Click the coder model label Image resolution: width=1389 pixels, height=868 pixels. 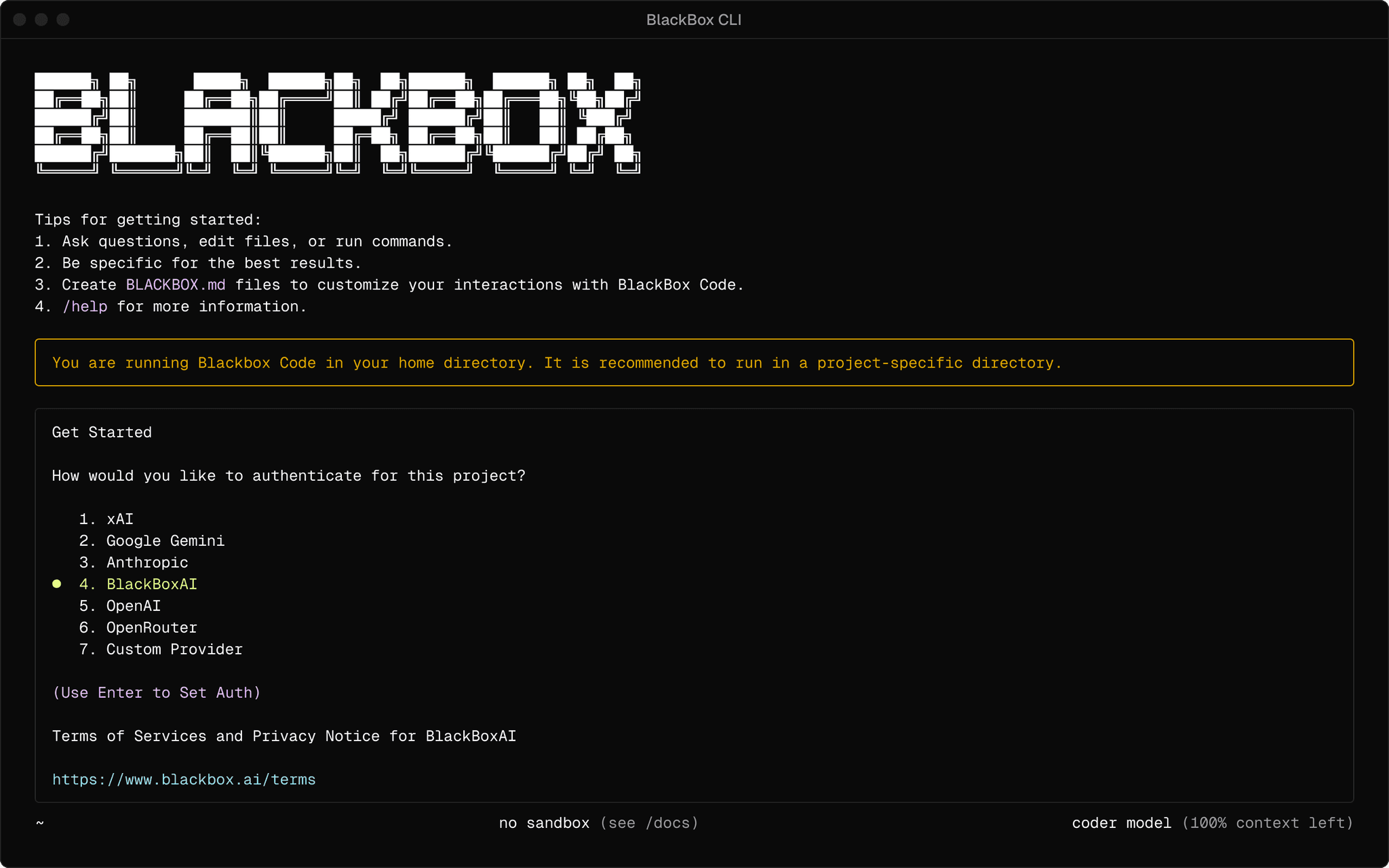pyautogui.click(x=1122, y=823)
